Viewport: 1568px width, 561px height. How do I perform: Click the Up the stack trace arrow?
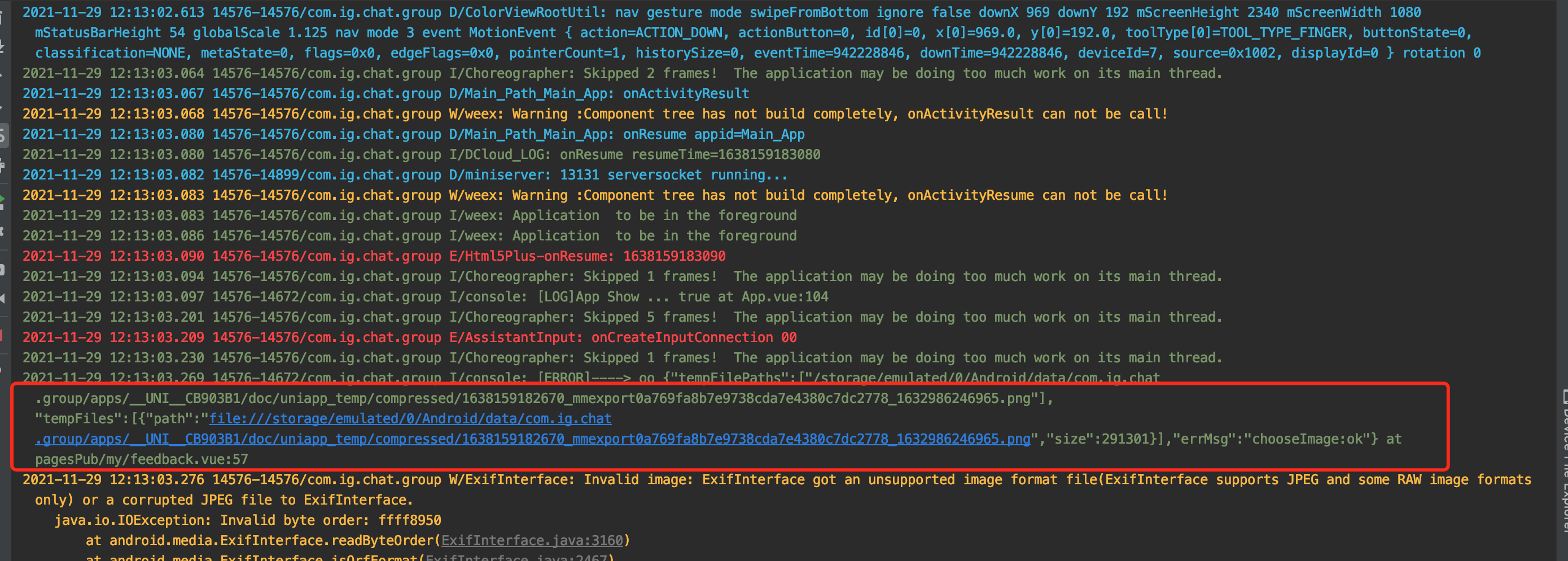click(x=2, y=77)
